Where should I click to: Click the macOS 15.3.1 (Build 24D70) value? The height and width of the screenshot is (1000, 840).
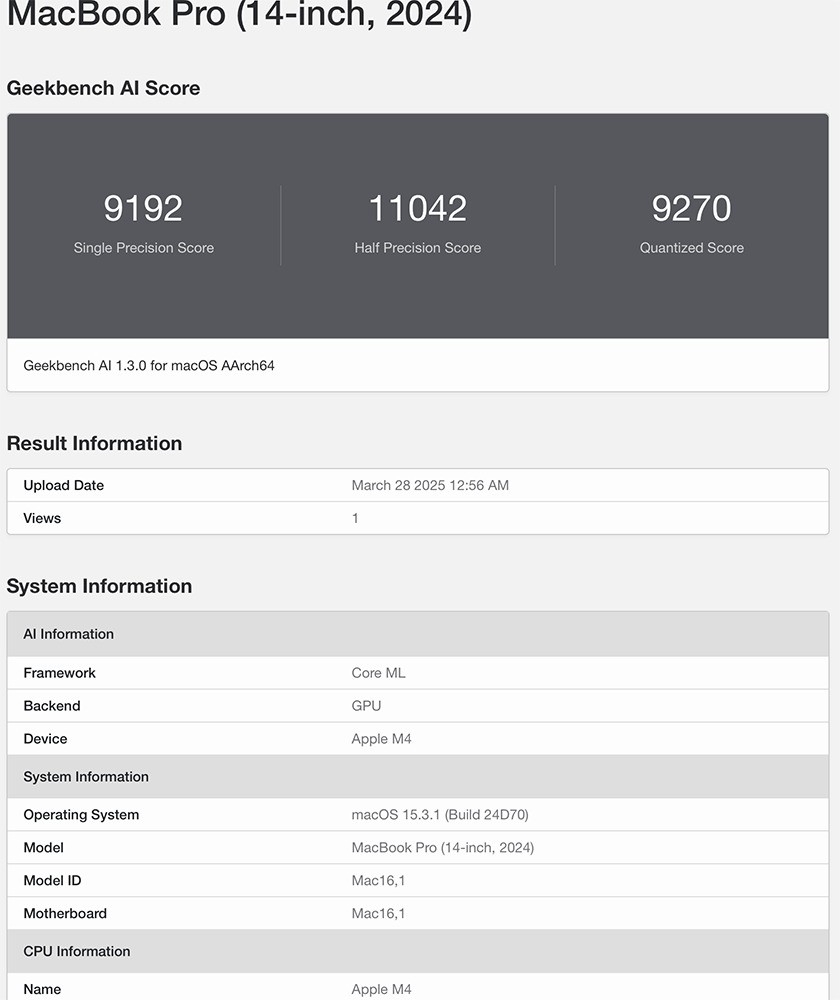click(x=440, y=815)
